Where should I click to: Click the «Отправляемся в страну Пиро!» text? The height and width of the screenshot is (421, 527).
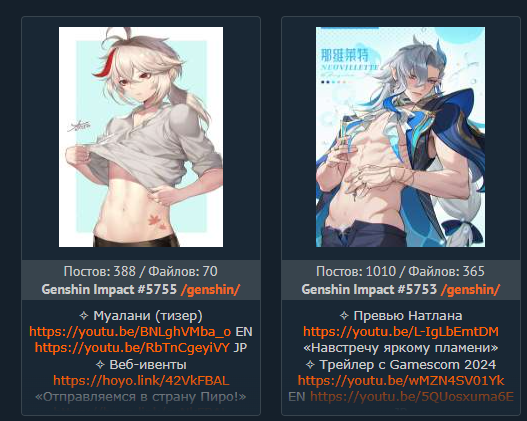(141, 397)
